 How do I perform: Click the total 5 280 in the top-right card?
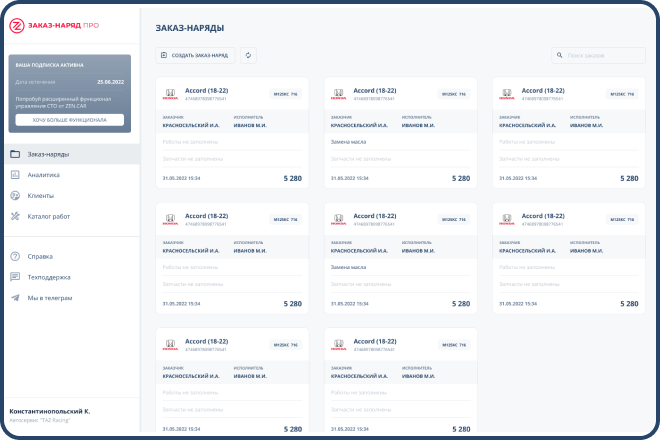tap(629, 179)
